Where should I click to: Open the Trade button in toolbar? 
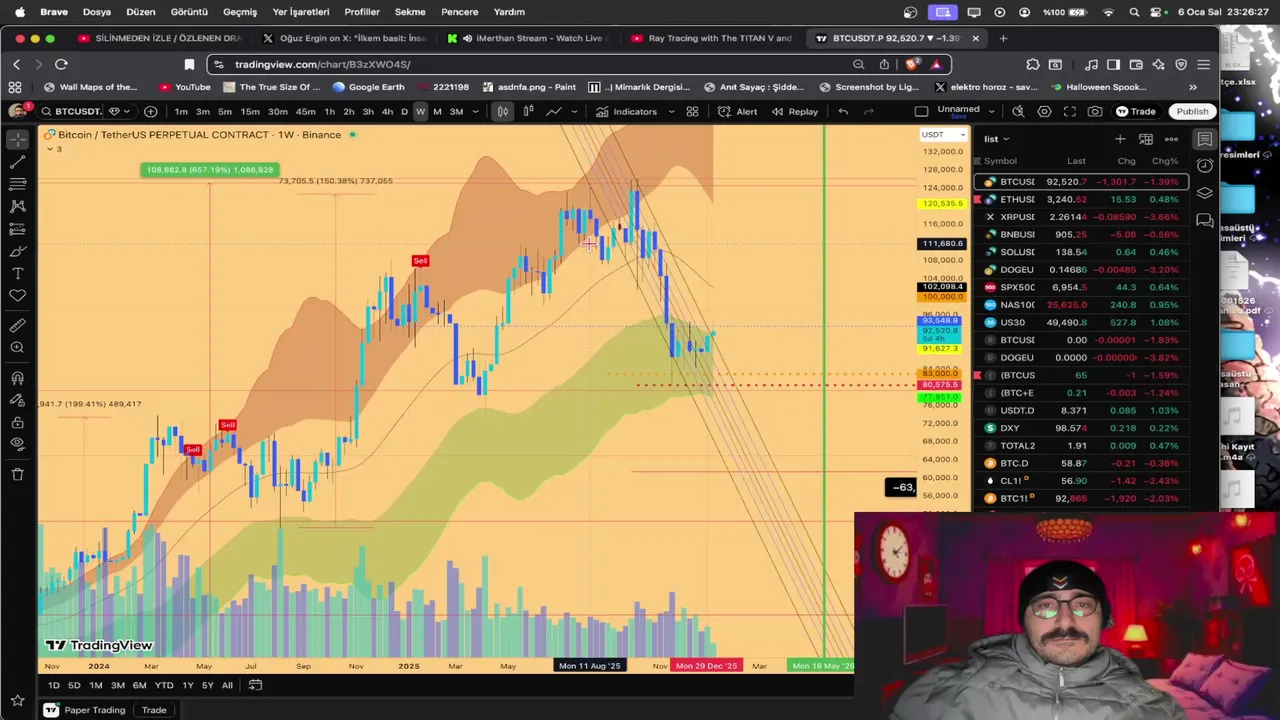[1136, 111]
